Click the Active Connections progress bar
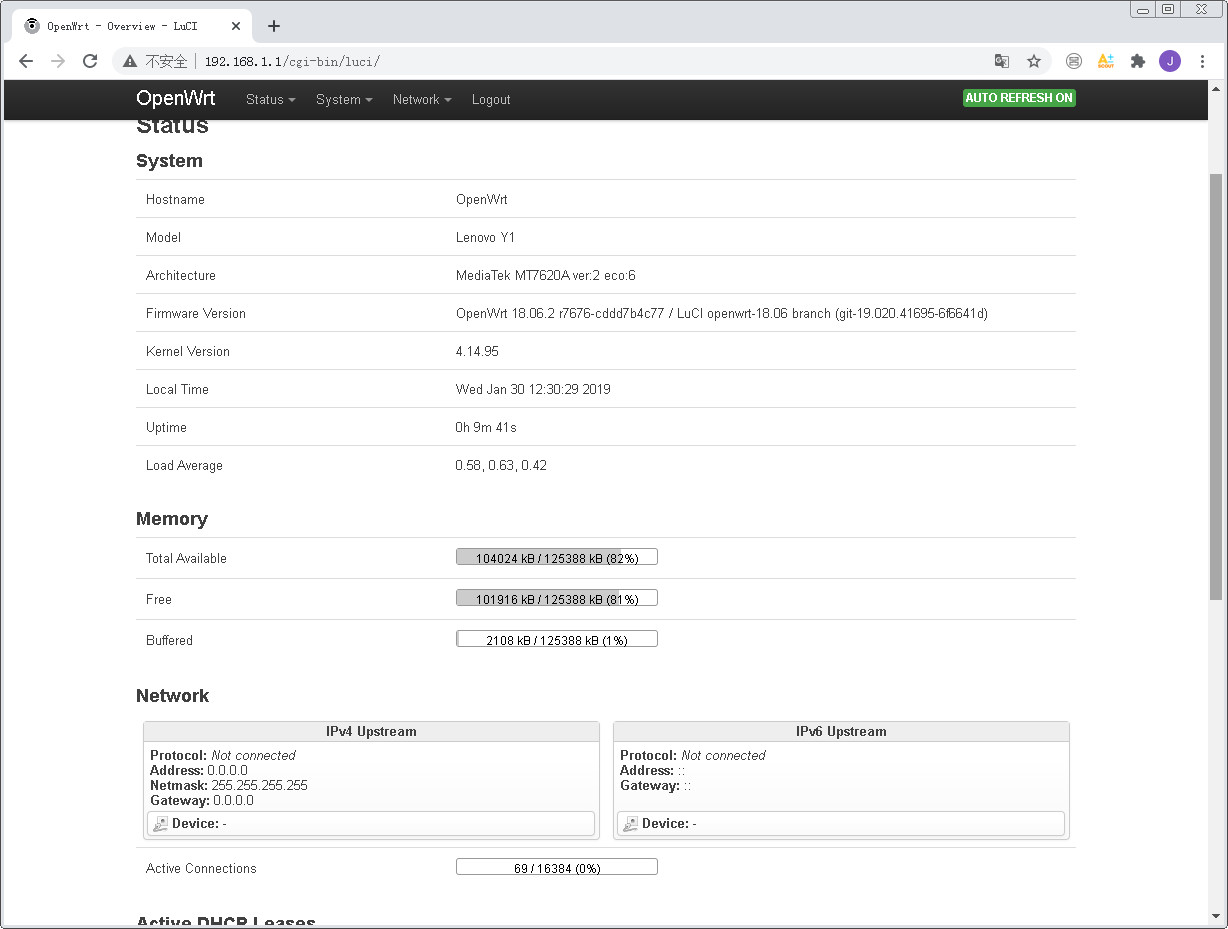1228x929 pixels. pos(557,867)
